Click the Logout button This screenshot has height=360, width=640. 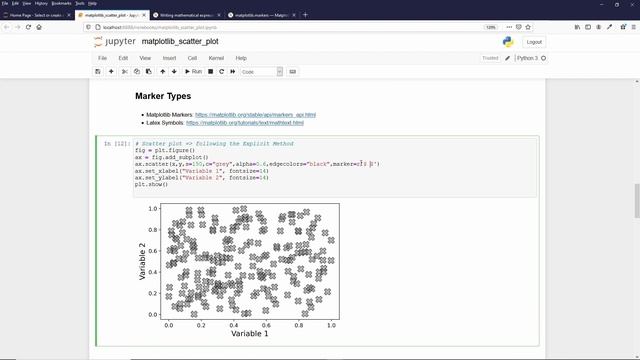534,42
